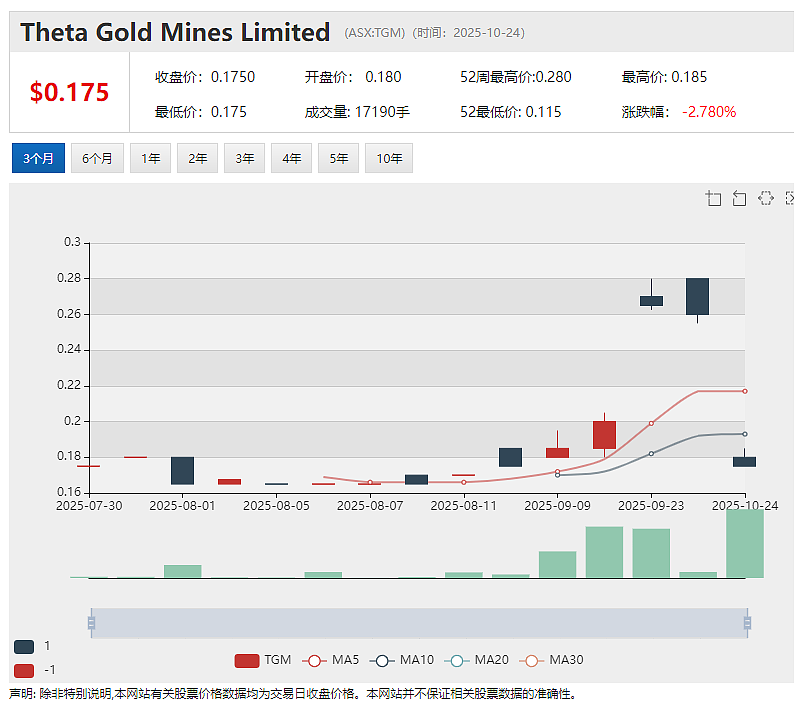Click the 最高价: 0.185 text
805x708 pixels.
664,77
